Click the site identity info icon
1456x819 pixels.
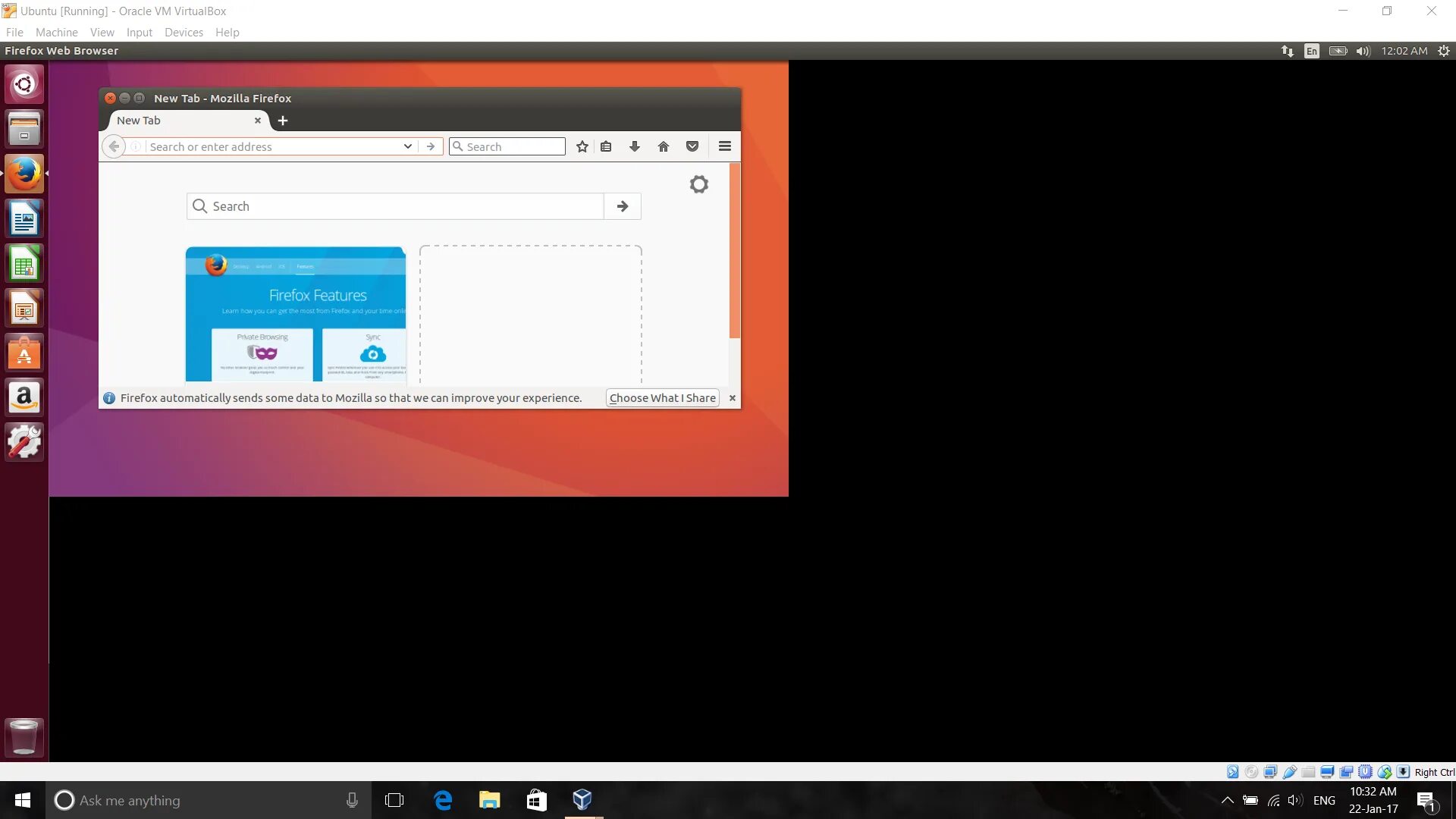[x=136, y=146]
